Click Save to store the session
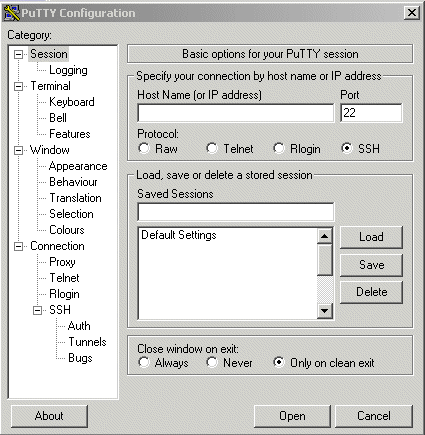Screen dimensions: 425x435 click(x=371, y=265)
